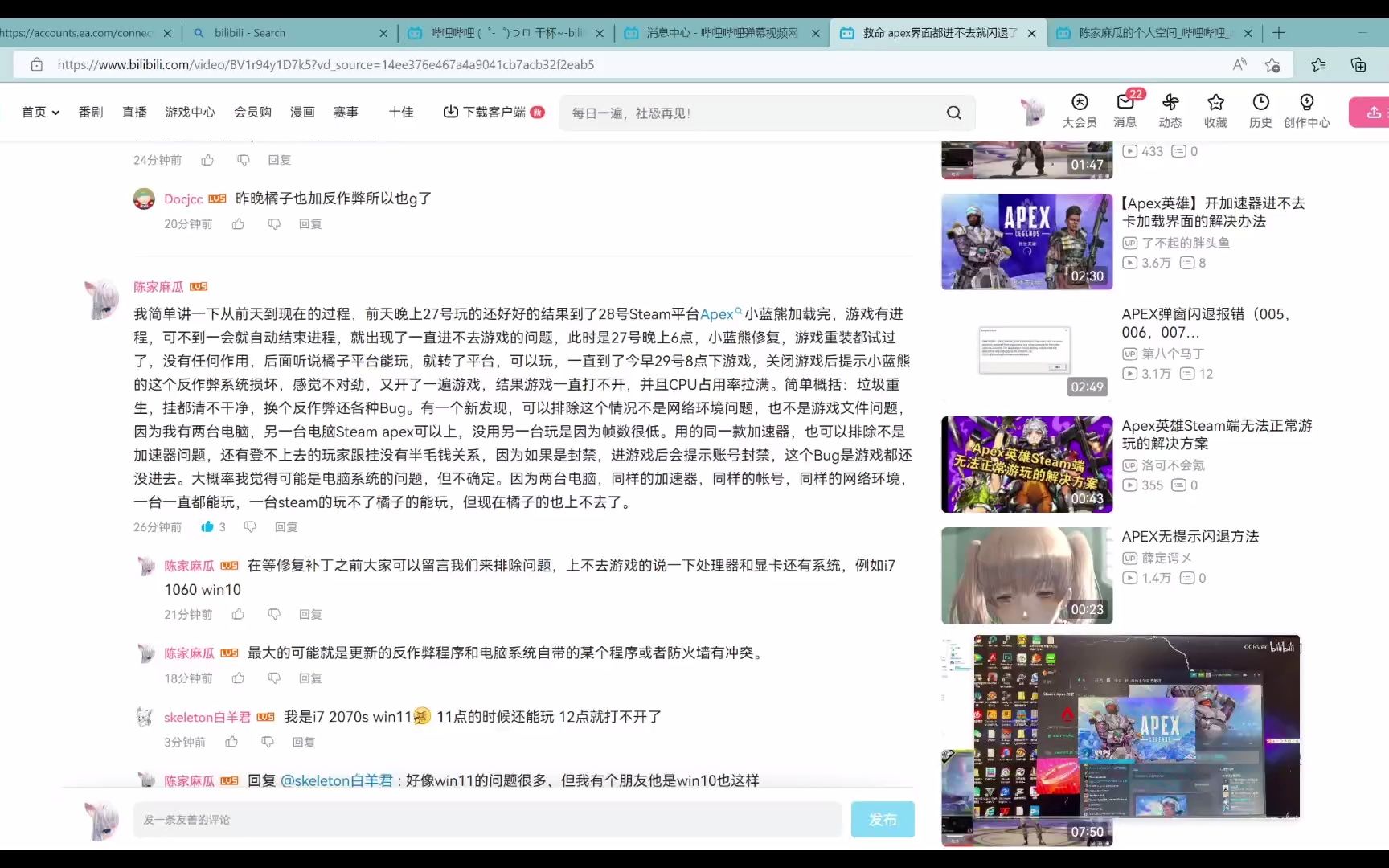
Task: Like the comment posted 24分钟前
Action: (x=207, y=160)
